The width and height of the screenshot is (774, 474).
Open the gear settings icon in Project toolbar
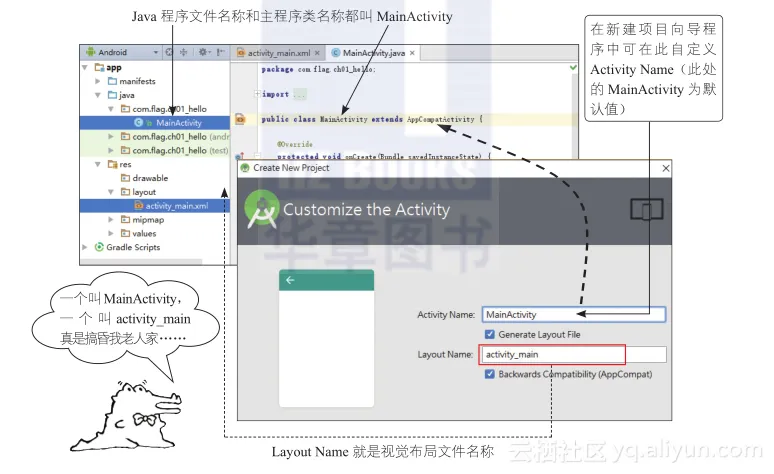click(x=204, y=52)
